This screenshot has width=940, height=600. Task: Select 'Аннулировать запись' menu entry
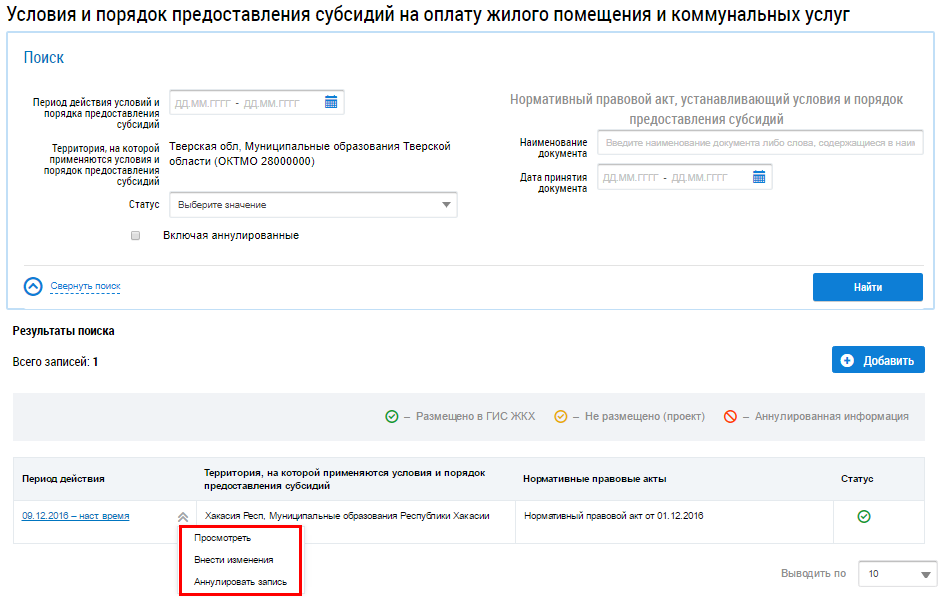click(x=239, y=582)
